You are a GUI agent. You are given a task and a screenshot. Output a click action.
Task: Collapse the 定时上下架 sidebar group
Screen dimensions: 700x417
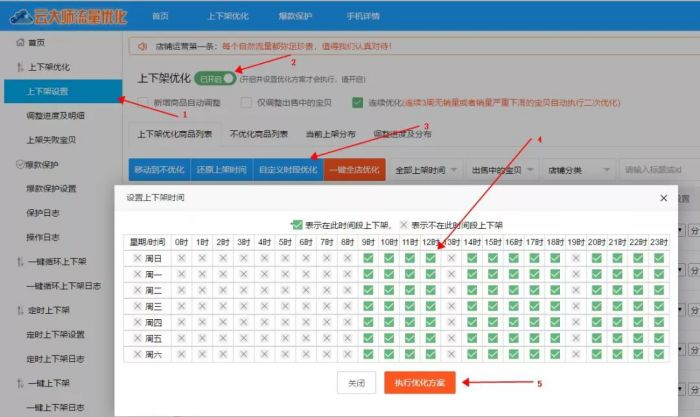pos(49,310)
